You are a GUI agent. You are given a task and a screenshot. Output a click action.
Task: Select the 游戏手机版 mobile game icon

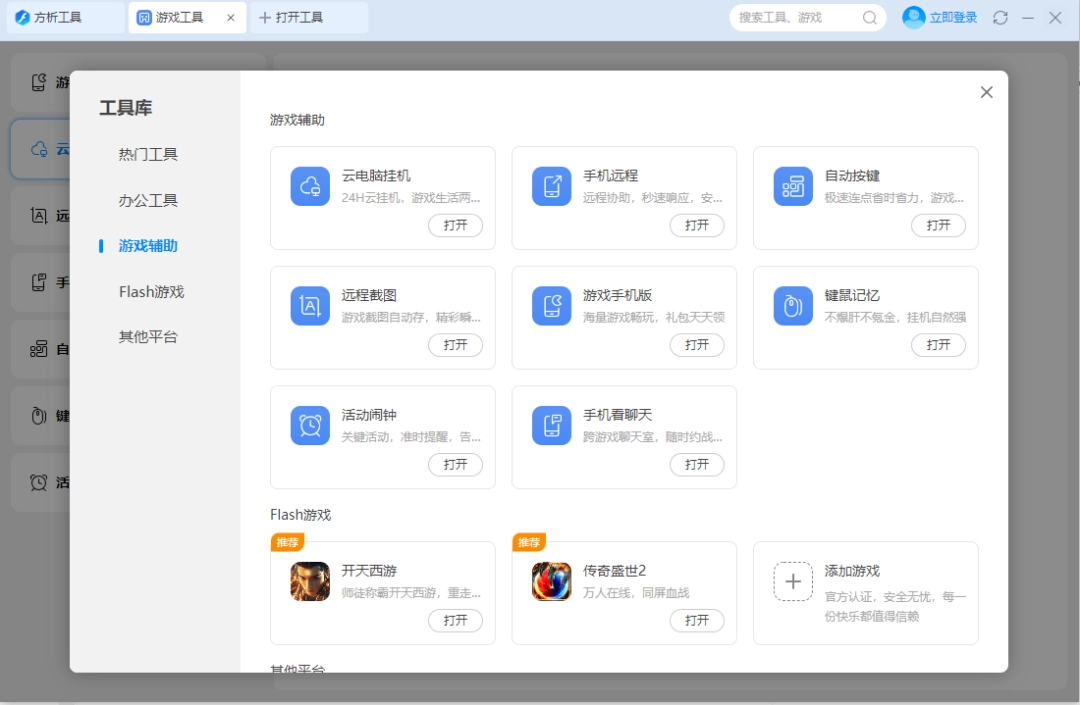pyautogui.click(x=551, y=306)
